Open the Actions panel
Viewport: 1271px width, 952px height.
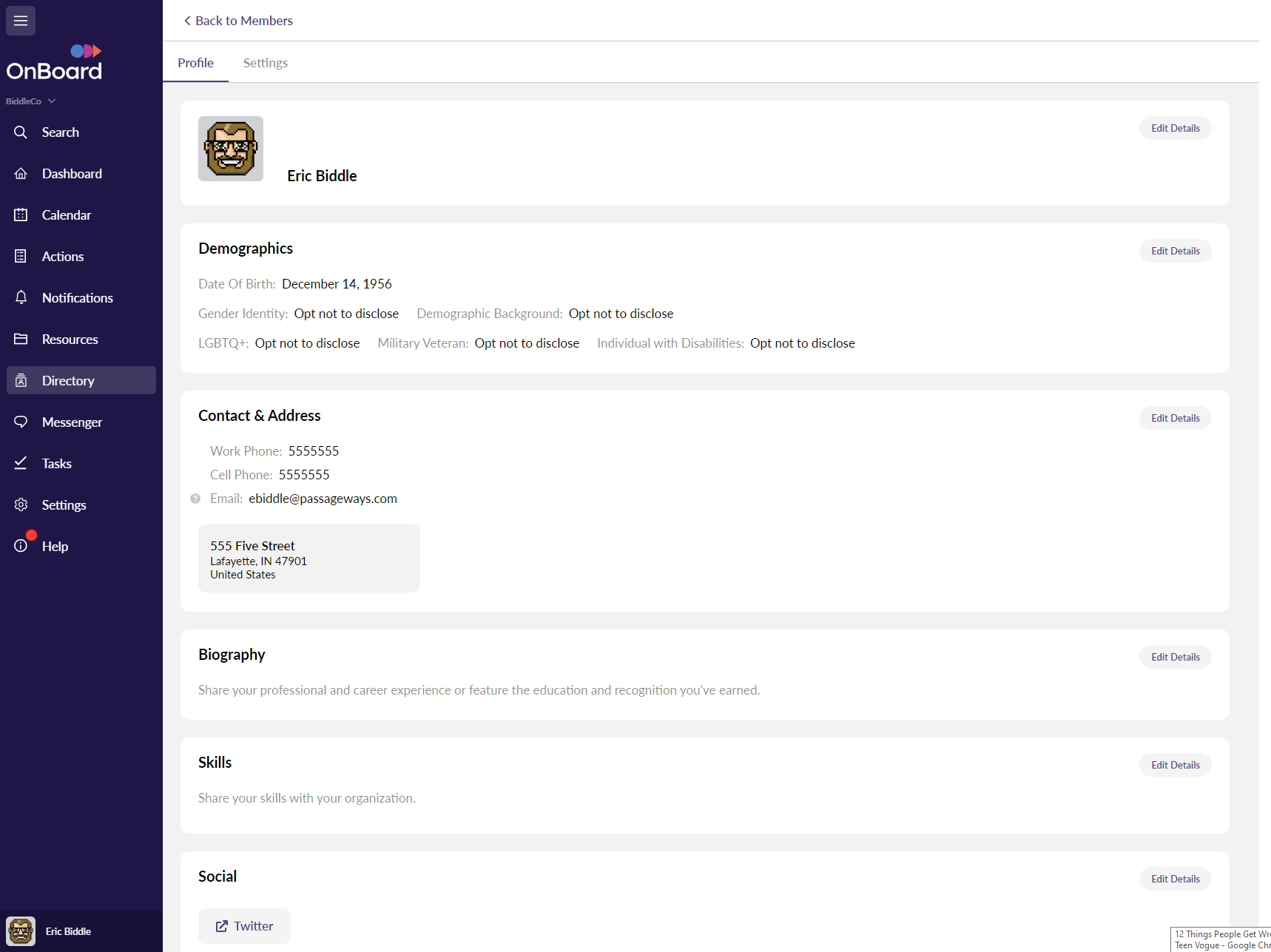[63, 256]
